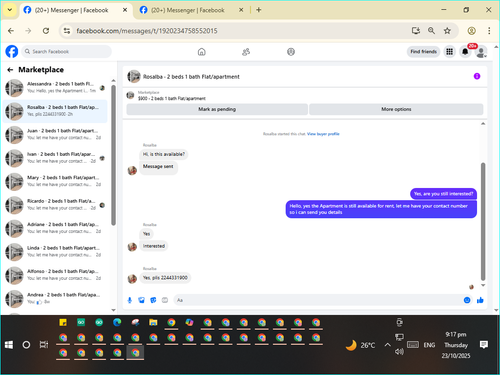Switch to the first Messenger browser tab
500x375 pixels.
(x=76, y=10)
